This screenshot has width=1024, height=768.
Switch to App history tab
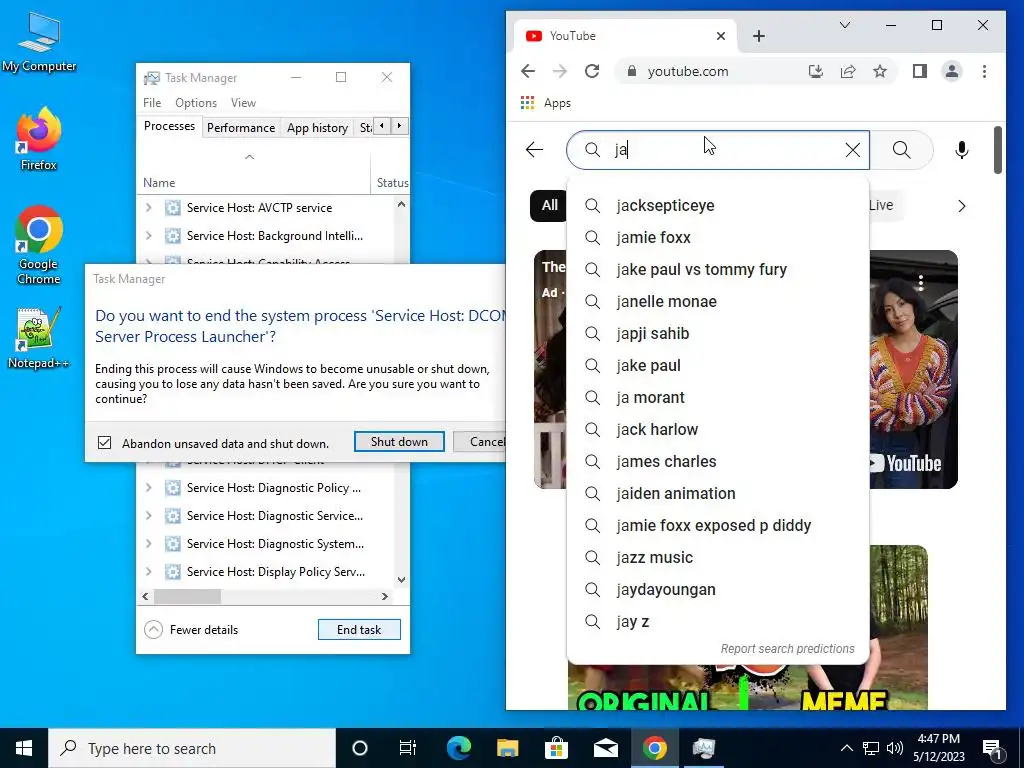point(317,128)
